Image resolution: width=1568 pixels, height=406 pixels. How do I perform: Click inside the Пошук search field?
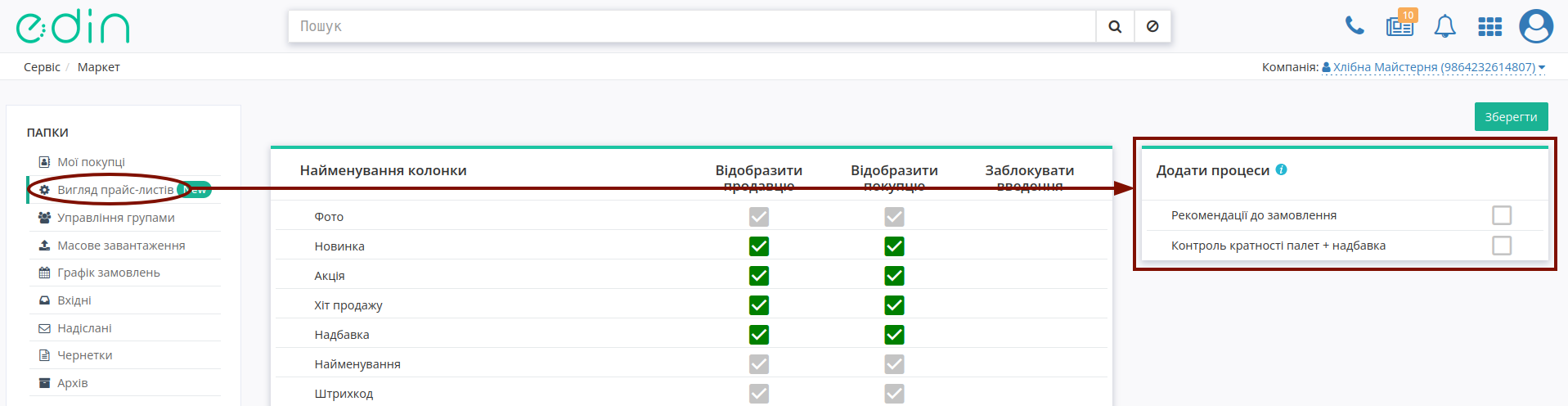pos(692,26)
